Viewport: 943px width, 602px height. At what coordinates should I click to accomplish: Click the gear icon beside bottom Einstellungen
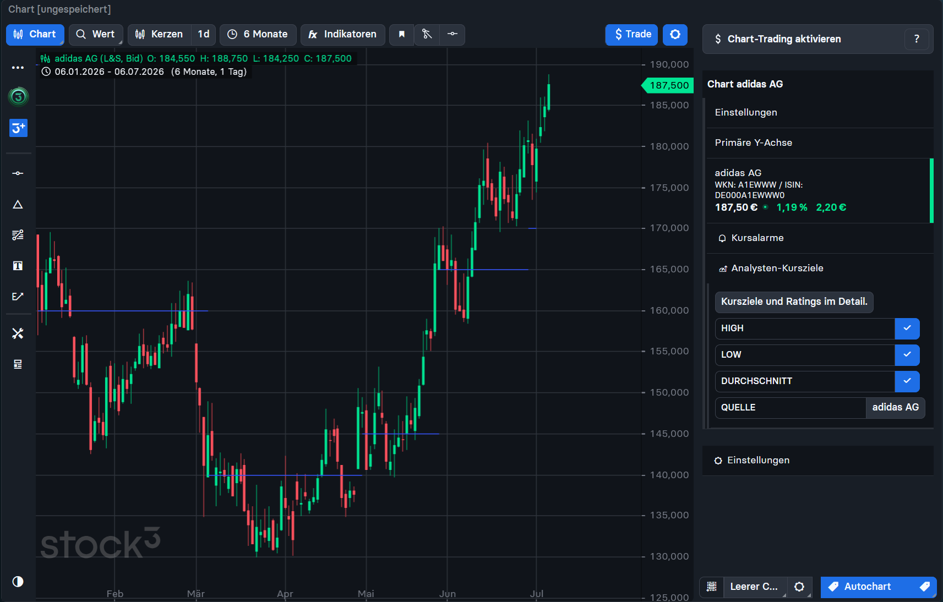[718, 461]
